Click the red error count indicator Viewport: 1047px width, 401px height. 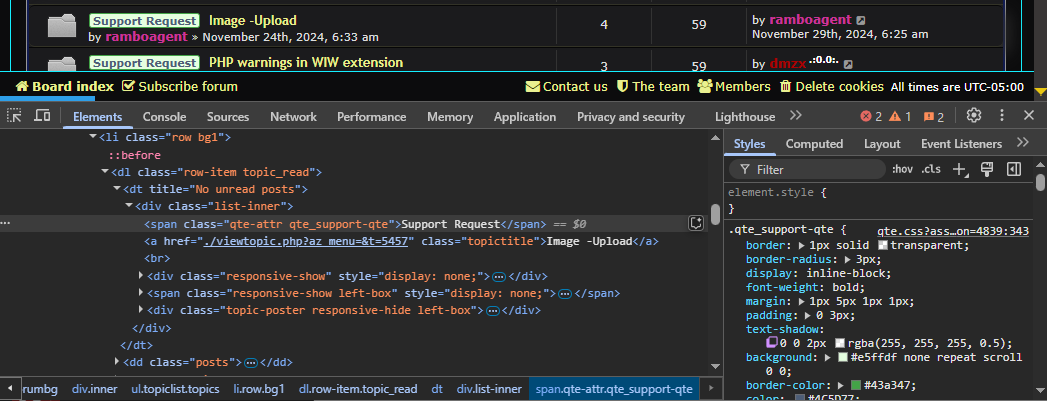click(x=871, y=117)
